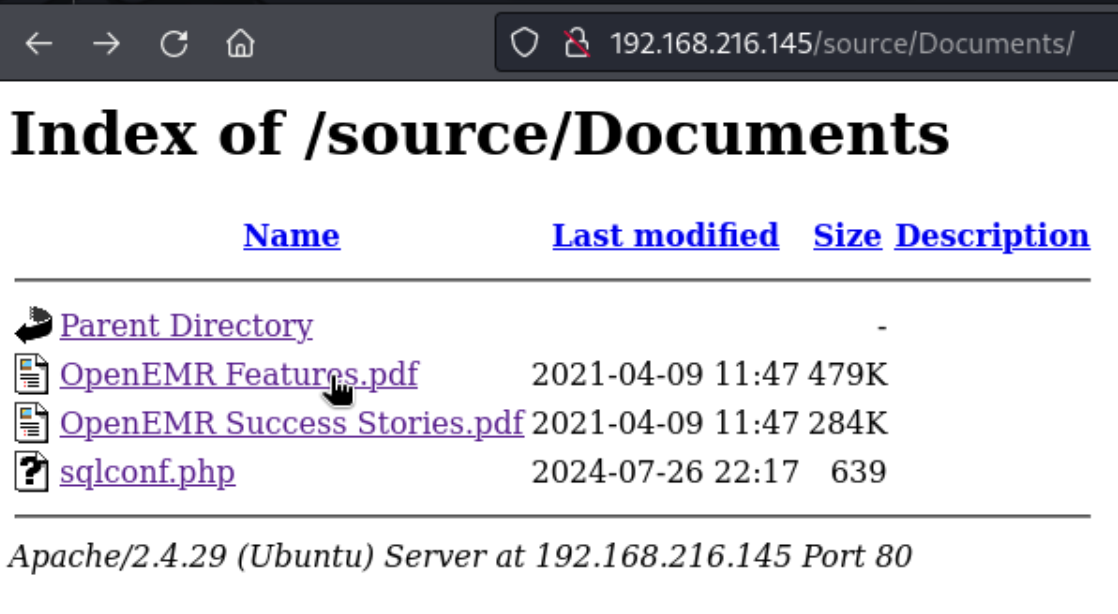Open OpenEMR Success Stories.pdf link
This screenshot has width=1118, height=614.
(292, 423)
